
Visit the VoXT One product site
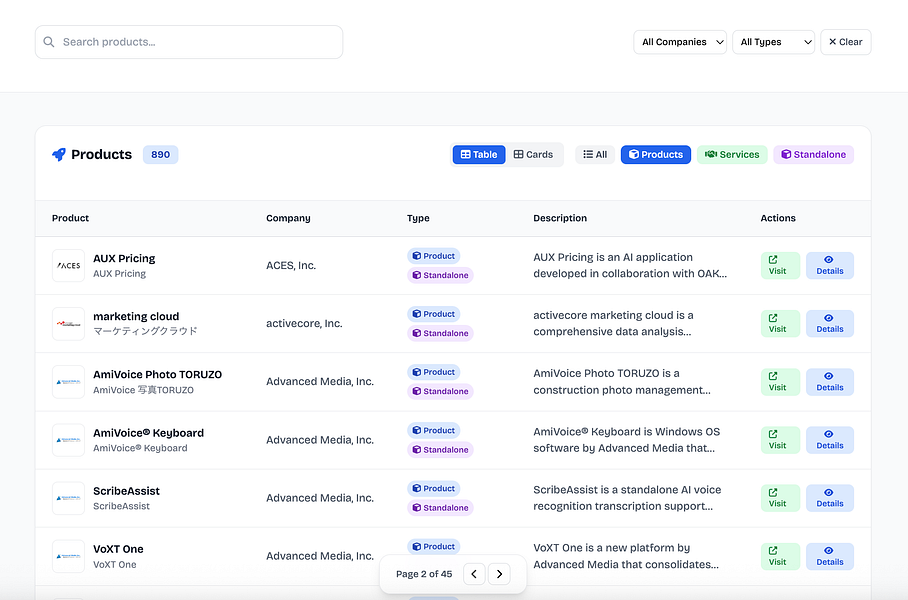(779, 556)
